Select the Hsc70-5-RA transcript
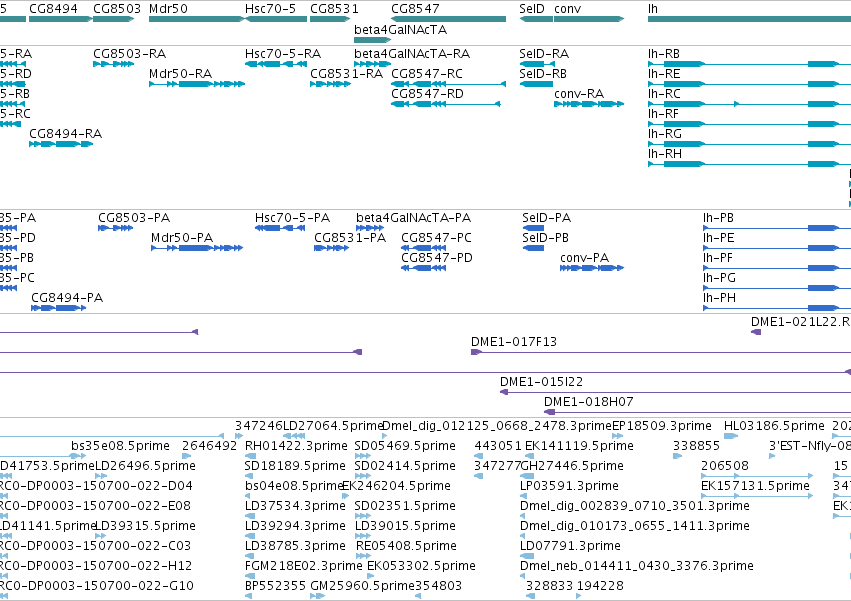The height and width of the screenshot is (601, 851). click(276, 64)
